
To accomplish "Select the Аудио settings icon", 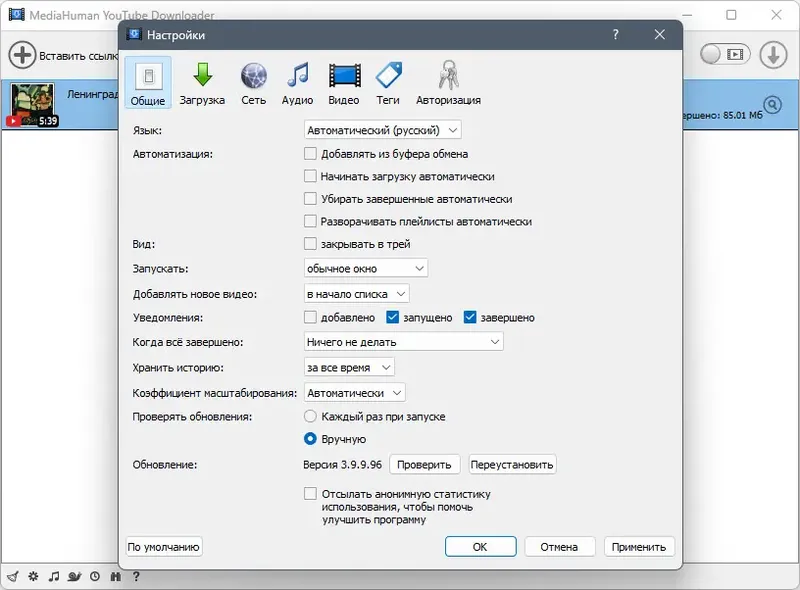I will [299, 82].
